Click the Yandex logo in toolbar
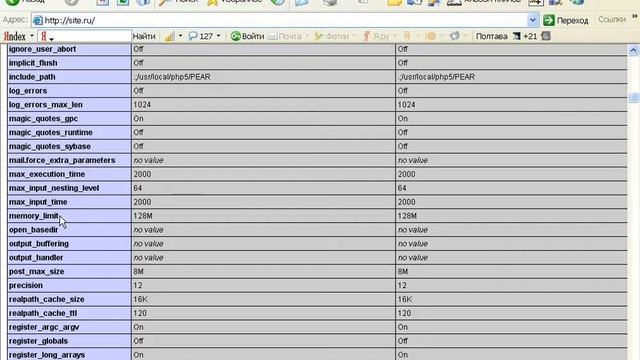 (14, 36)
